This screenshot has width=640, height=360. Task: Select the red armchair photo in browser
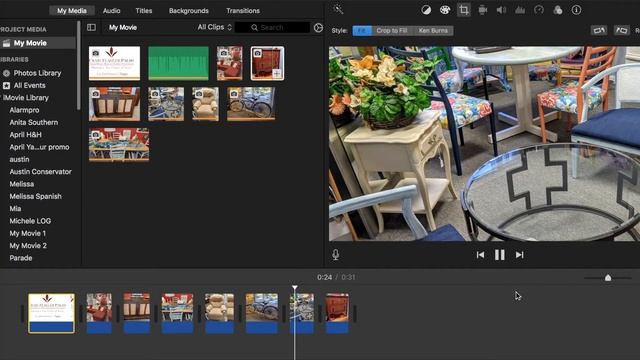(x=229, y=63)
